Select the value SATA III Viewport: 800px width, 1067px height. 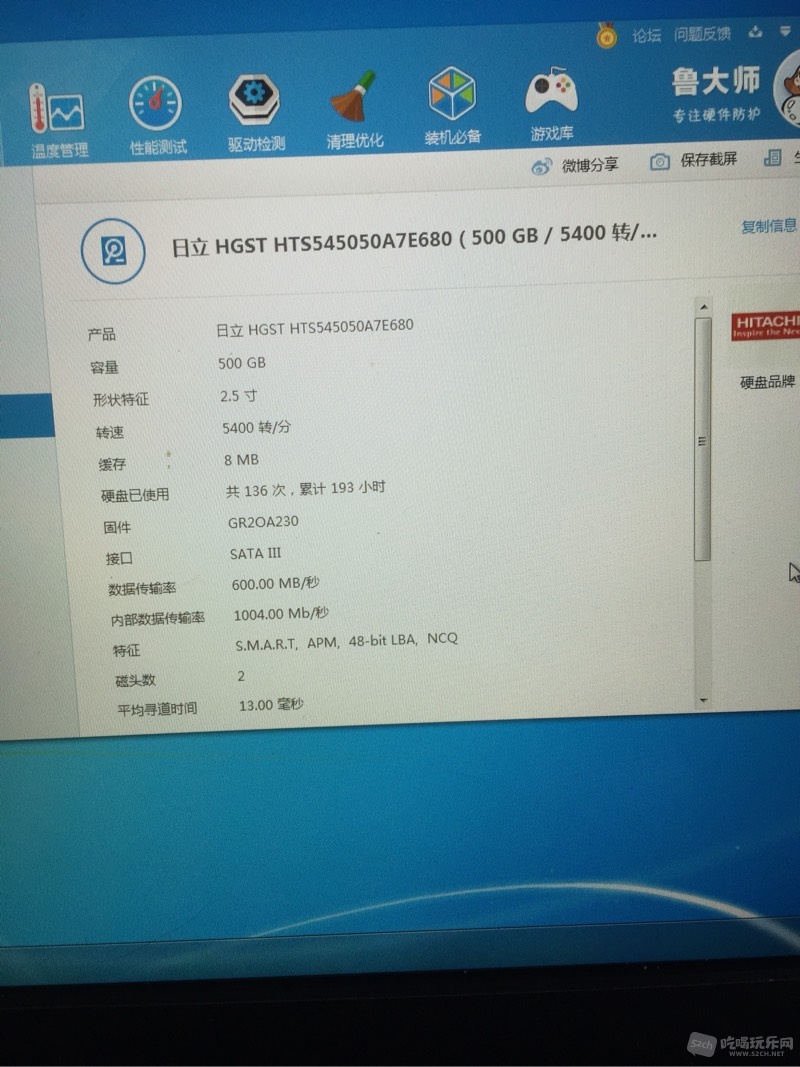256,554
